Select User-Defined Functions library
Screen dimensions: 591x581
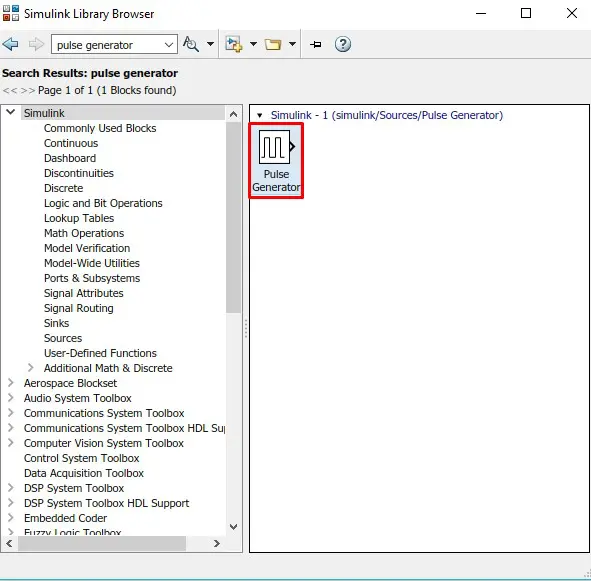pyautogui.click(x=100, y=353)
